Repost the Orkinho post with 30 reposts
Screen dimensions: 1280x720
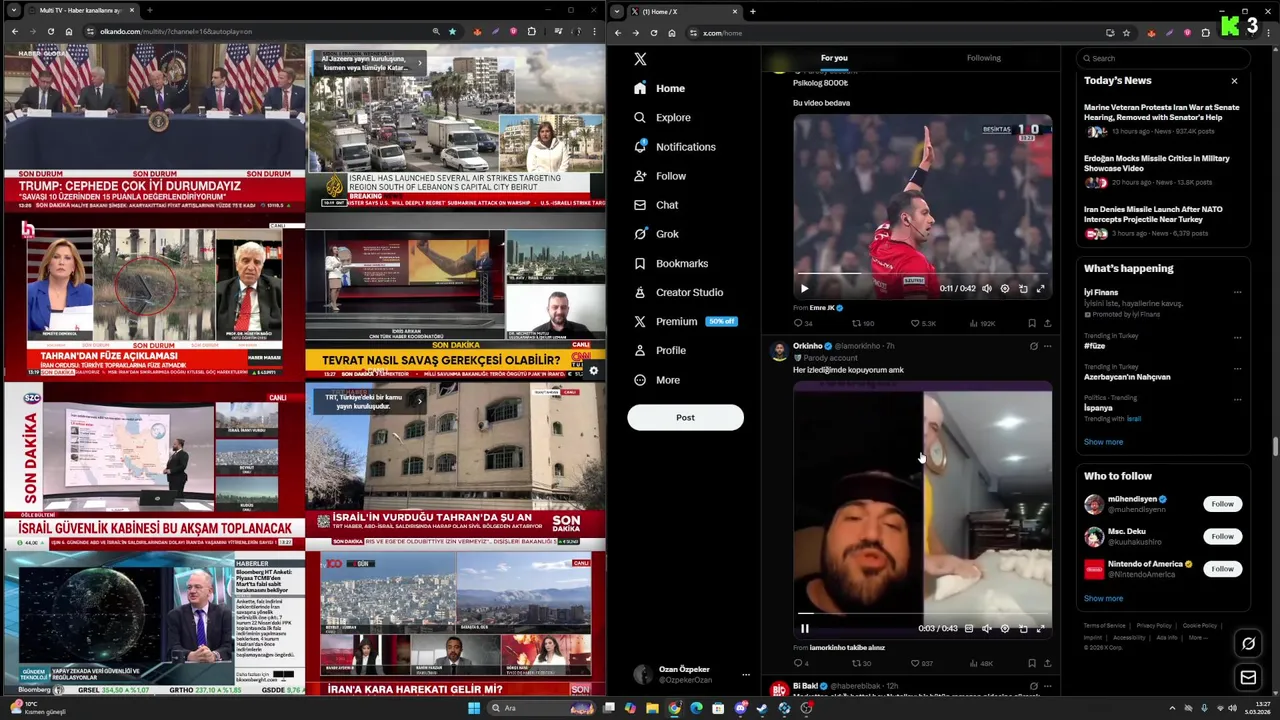tap(861, 663)
